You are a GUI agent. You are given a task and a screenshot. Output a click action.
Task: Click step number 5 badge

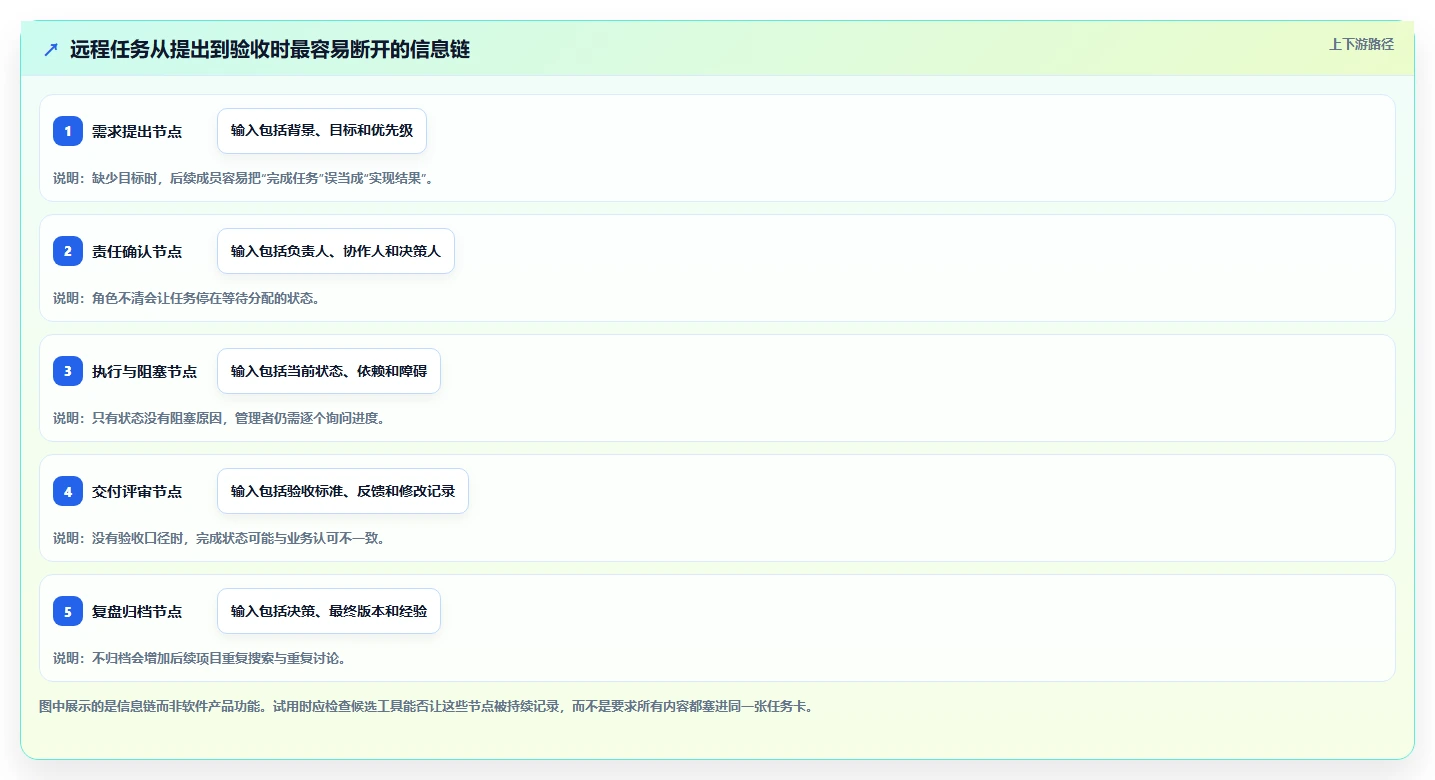(x=68, y=611)
